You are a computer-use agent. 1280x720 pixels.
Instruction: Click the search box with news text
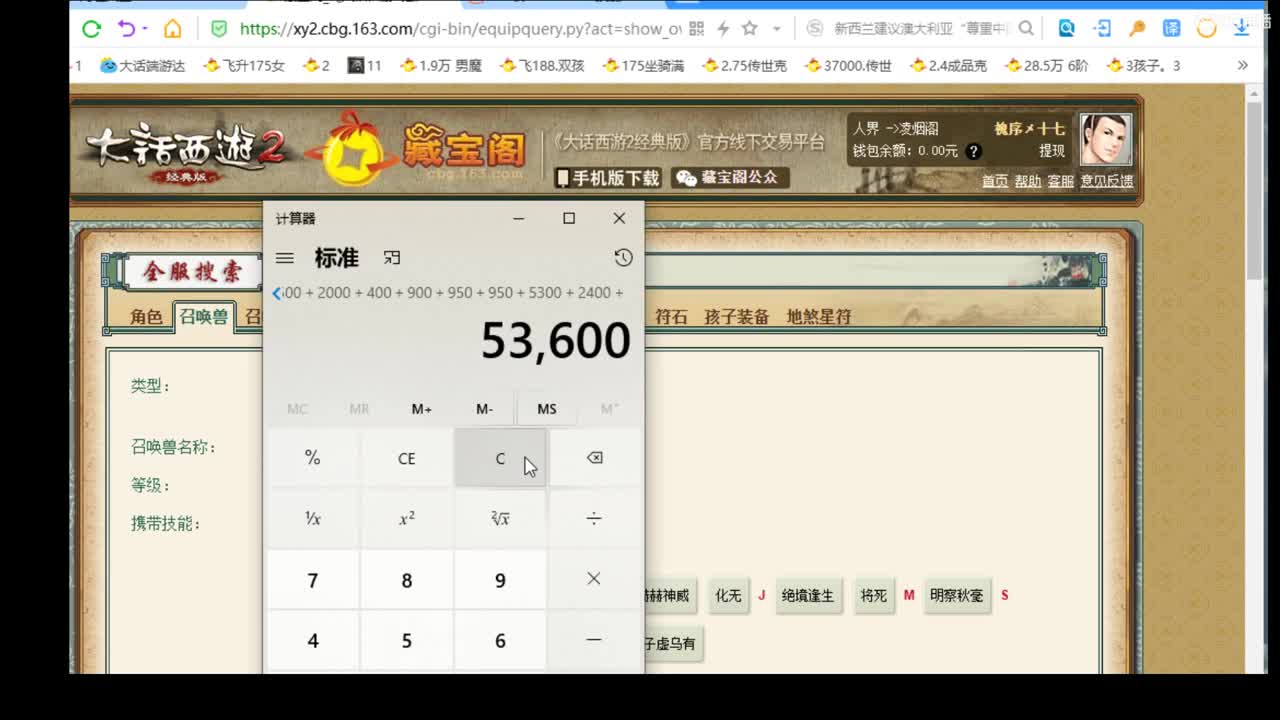[x=920, y=29]
